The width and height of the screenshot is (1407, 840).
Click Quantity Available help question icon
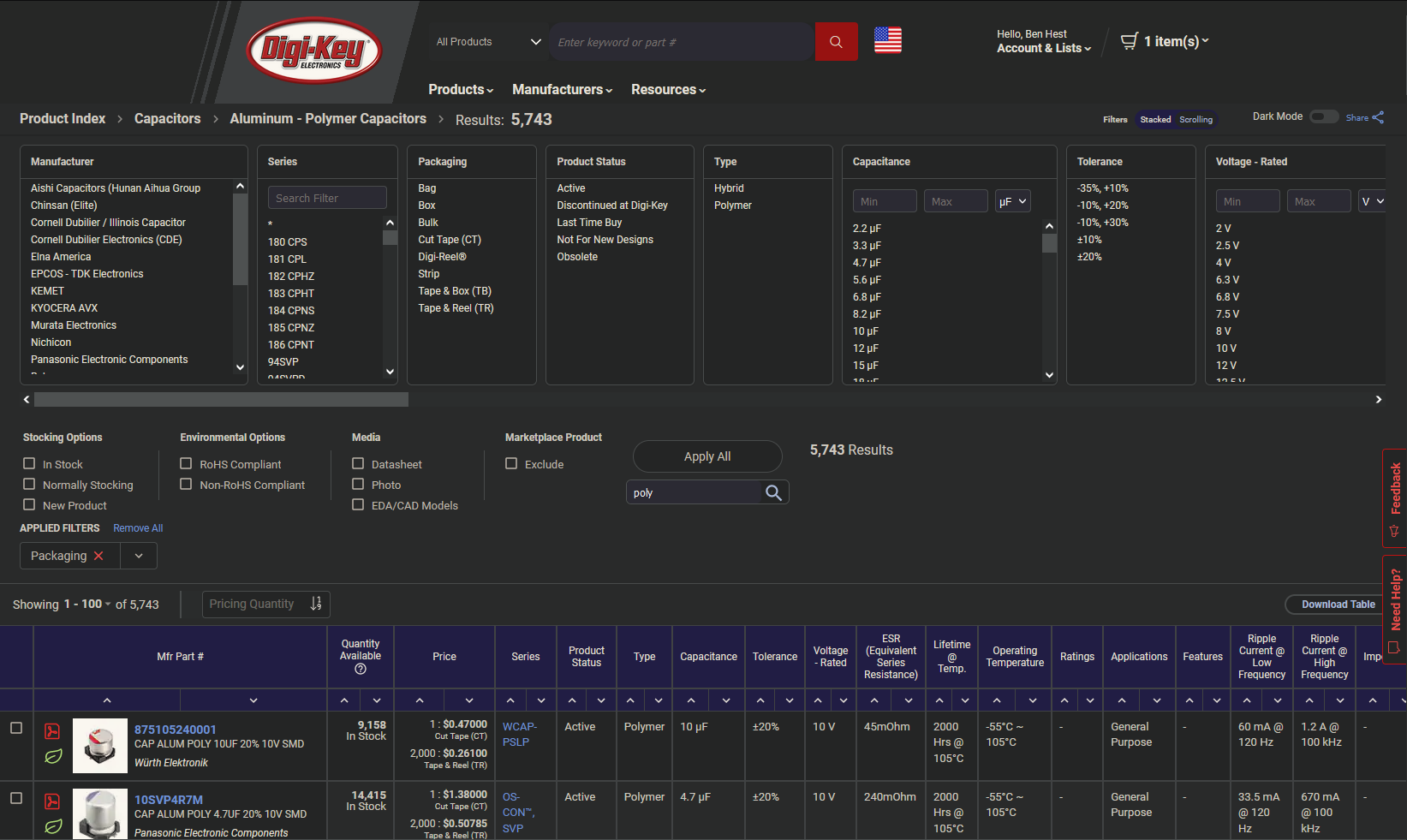tap(361, 669)
